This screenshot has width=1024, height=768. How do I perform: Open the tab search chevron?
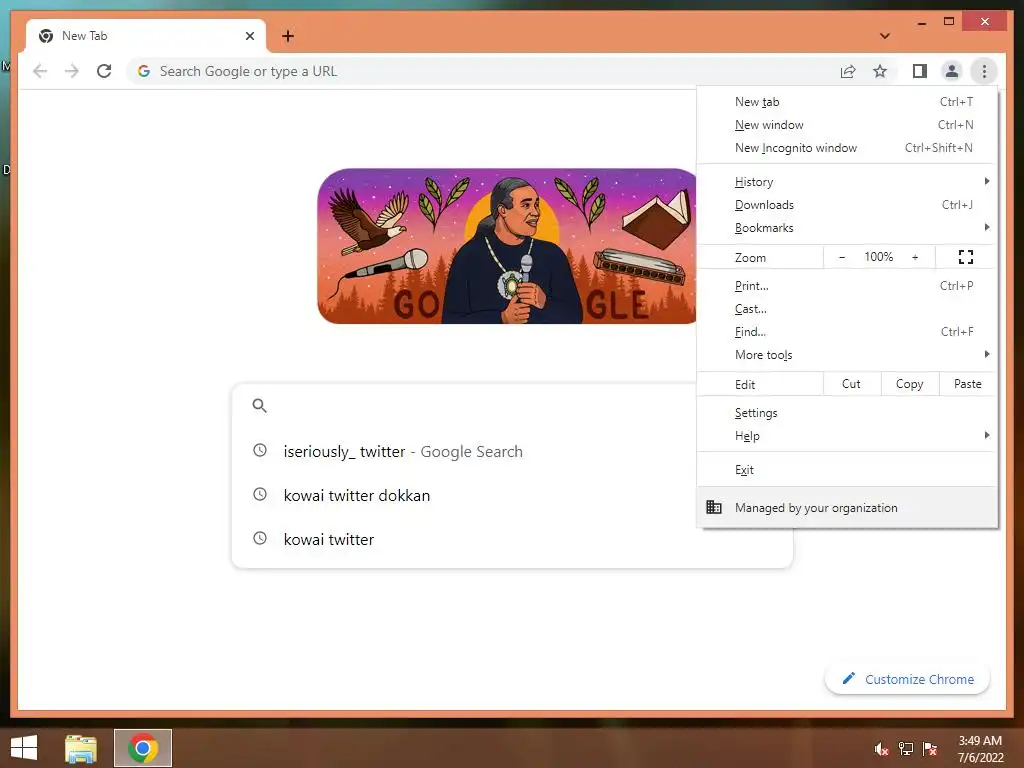885,36
